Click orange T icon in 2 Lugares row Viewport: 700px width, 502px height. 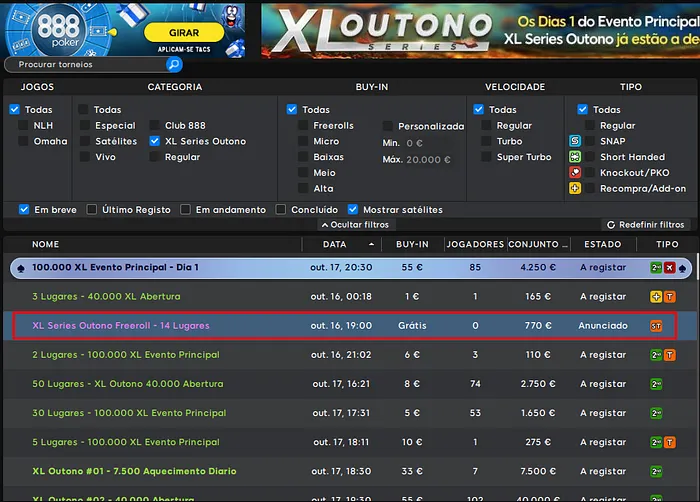[x=670, y=355]
